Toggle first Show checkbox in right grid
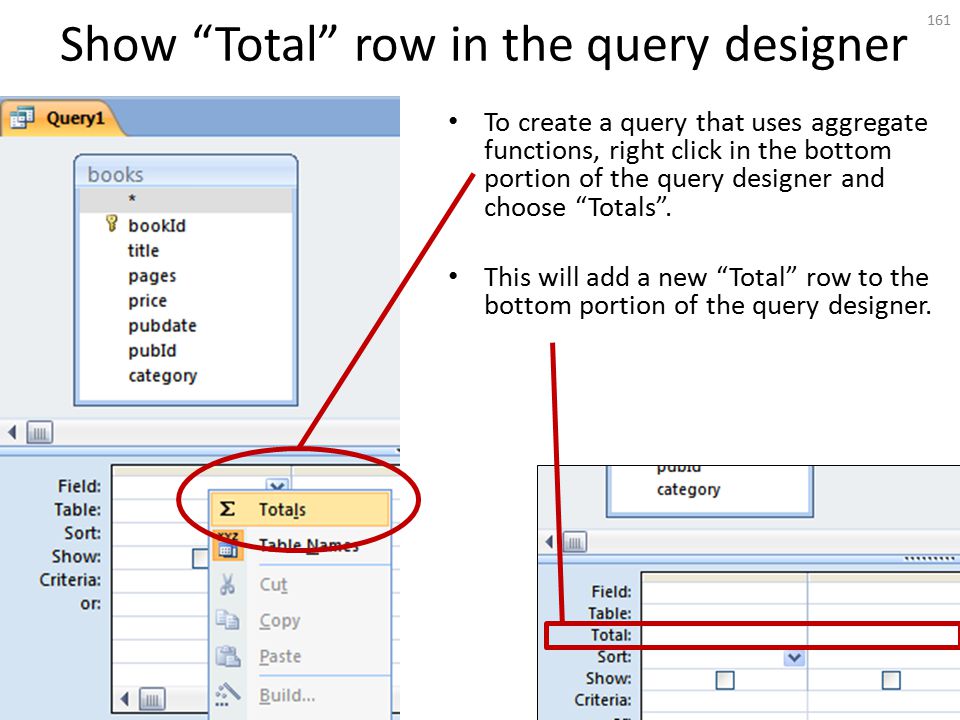Viewport: 960px width, 720px height. tap(725, 680)
